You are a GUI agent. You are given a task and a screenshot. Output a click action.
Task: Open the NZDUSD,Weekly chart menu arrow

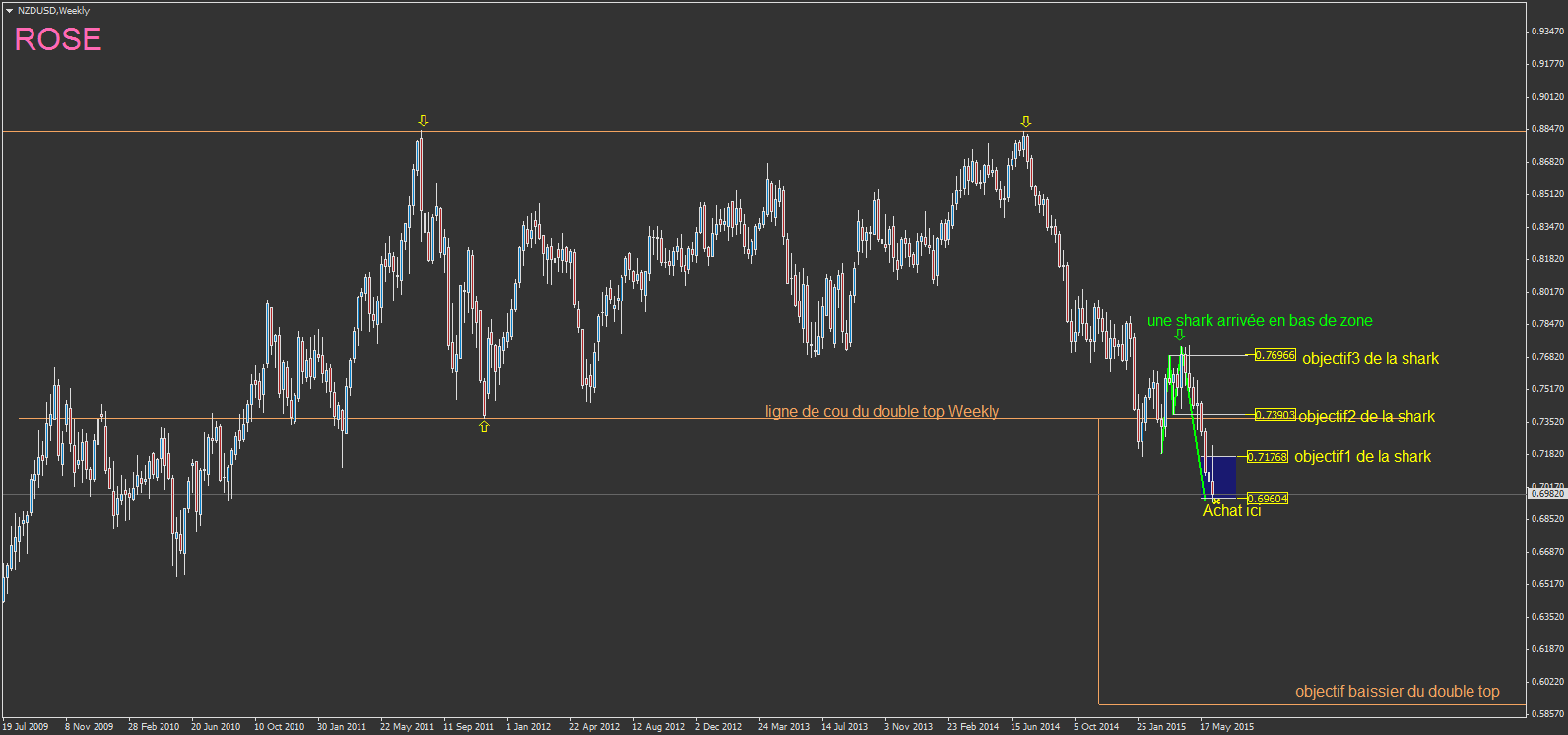click(x=9, y=11)
